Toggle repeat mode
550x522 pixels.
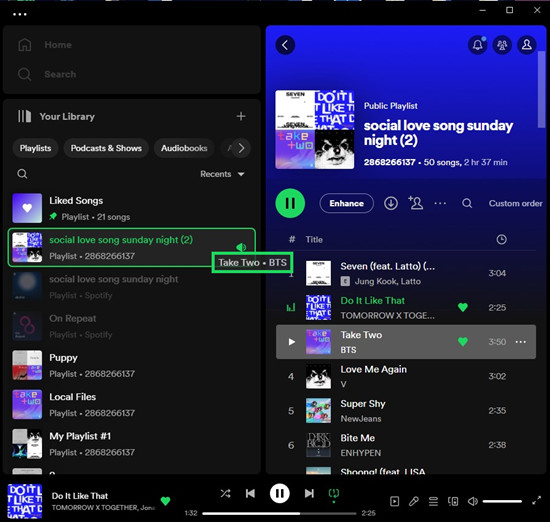pyautogui.click(x=334, y=494)
